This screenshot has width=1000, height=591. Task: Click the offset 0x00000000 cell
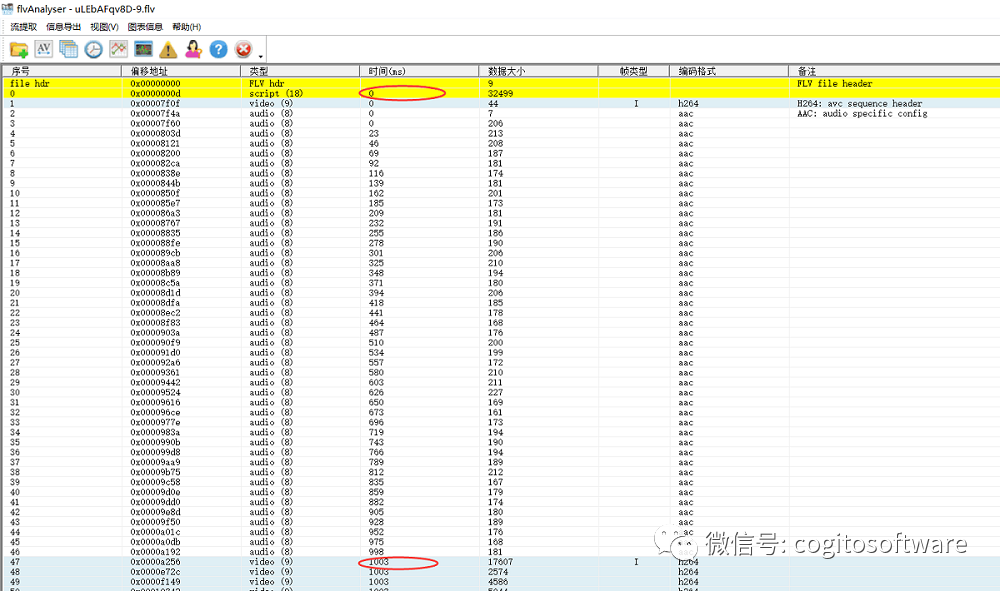tap(155, 84)
